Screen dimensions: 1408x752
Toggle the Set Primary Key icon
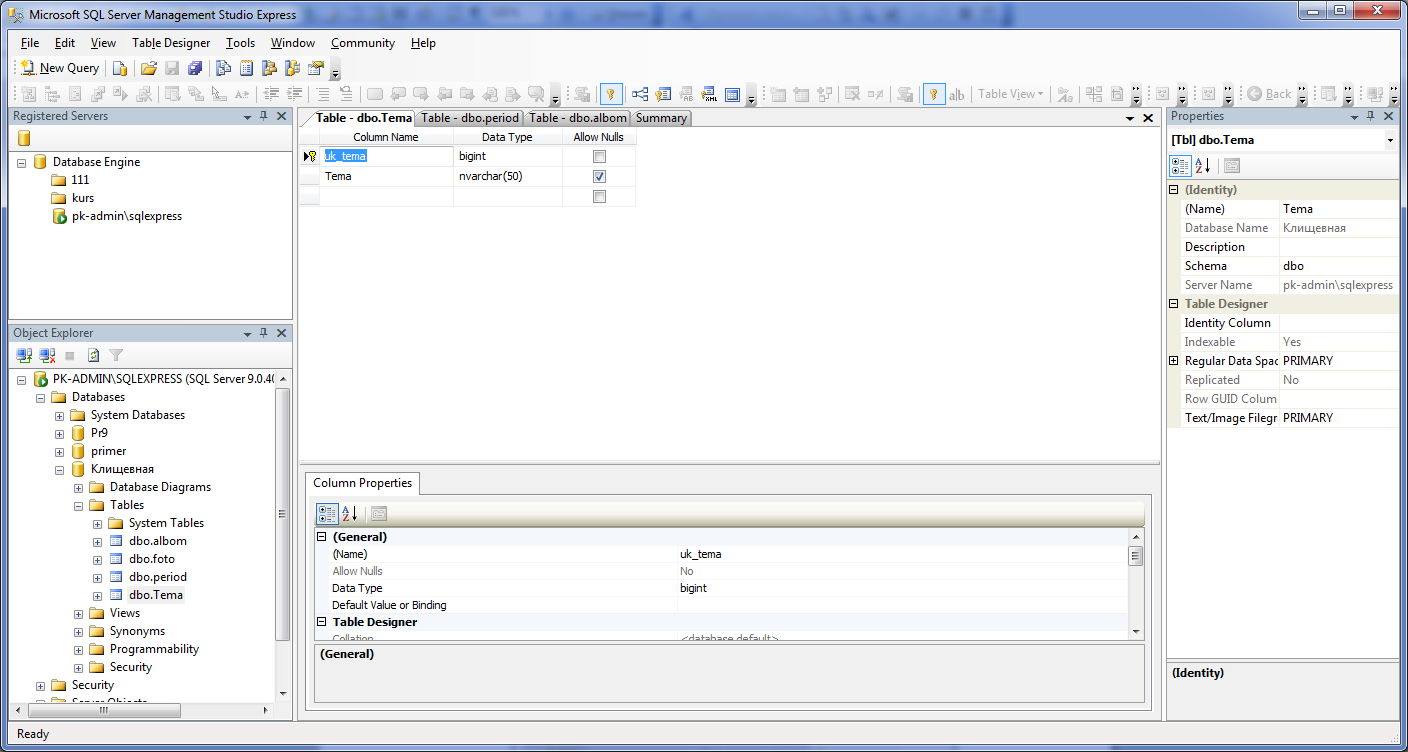click(x=611, y=94)
